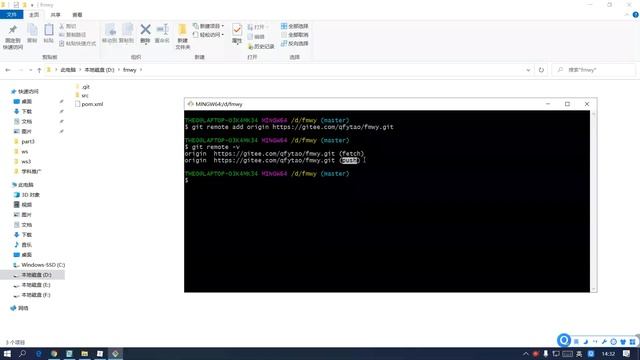640x360 pixels.
Task: Click Copy path (复制路径) in the ribbon
Action: click(x=72, y=35)
